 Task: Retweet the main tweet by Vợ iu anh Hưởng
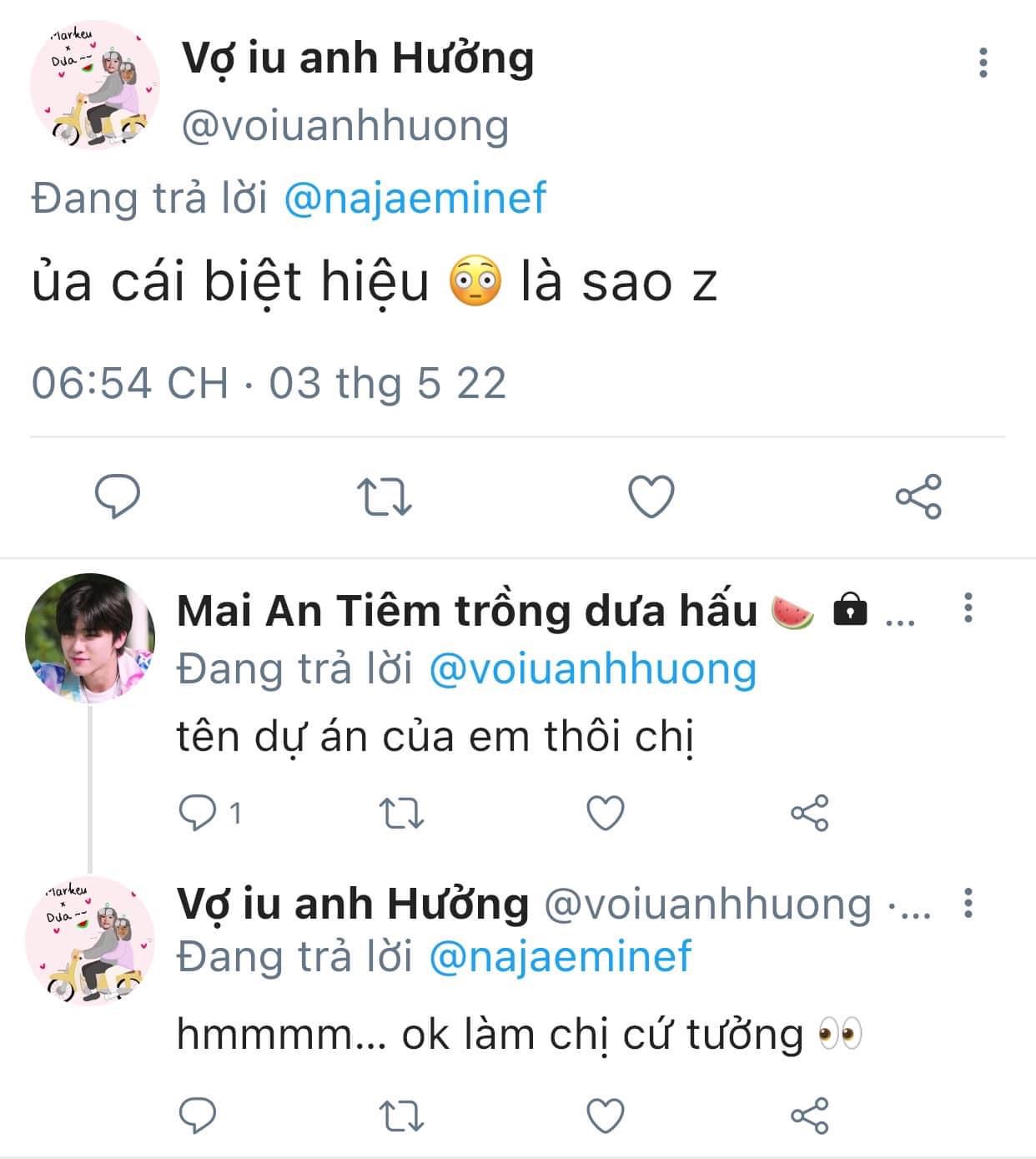tap(385, 496)
